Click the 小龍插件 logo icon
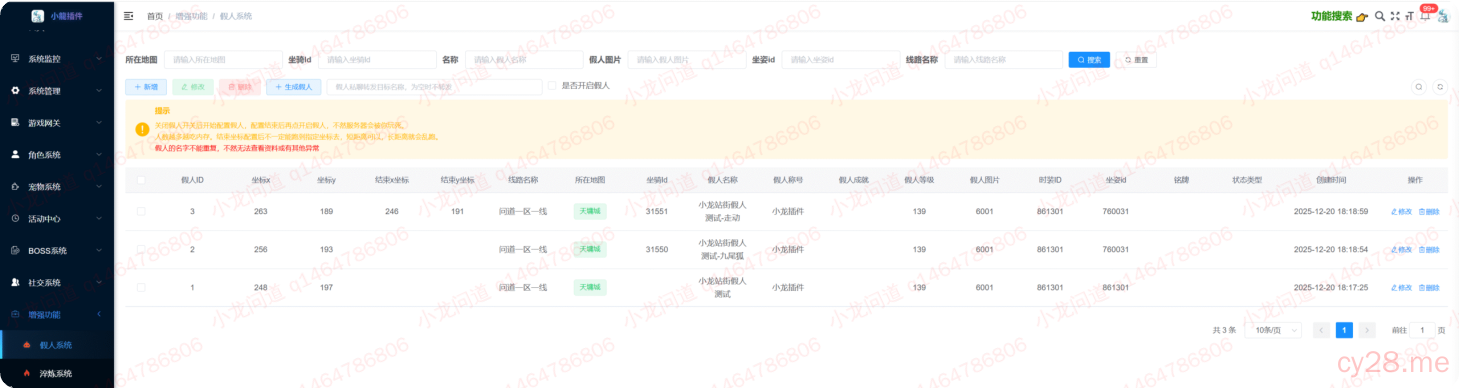 click(38, 16)
